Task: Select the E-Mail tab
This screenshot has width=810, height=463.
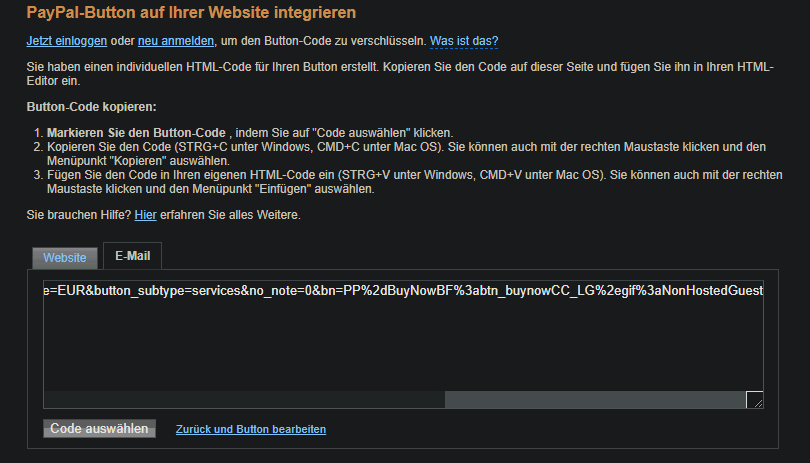Action: tap(133, 256)
